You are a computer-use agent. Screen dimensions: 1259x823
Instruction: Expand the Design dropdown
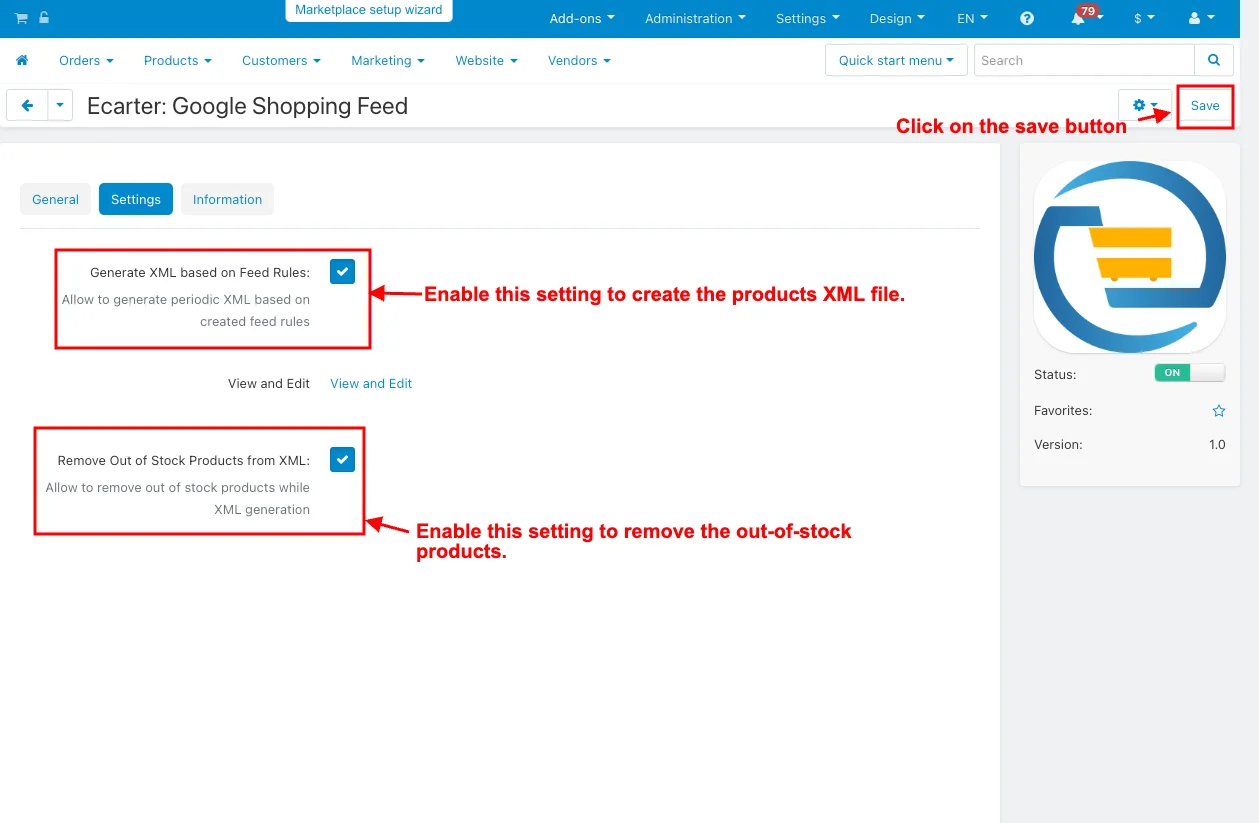click(896, 18)
